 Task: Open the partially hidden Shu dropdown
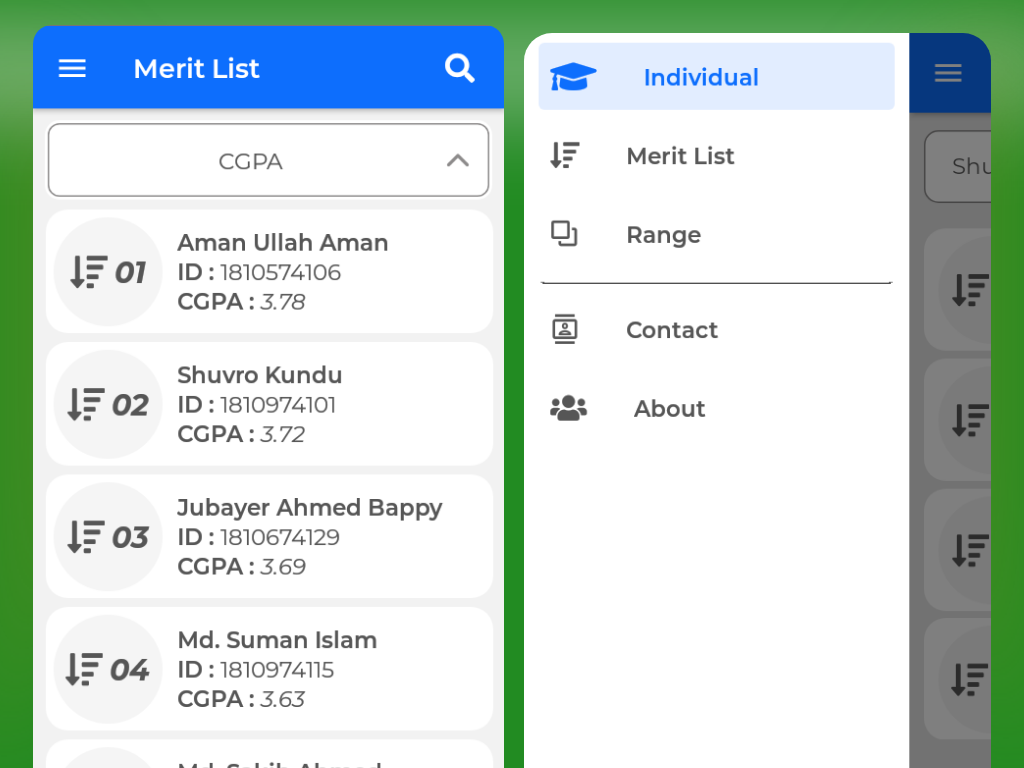(958, 167)
